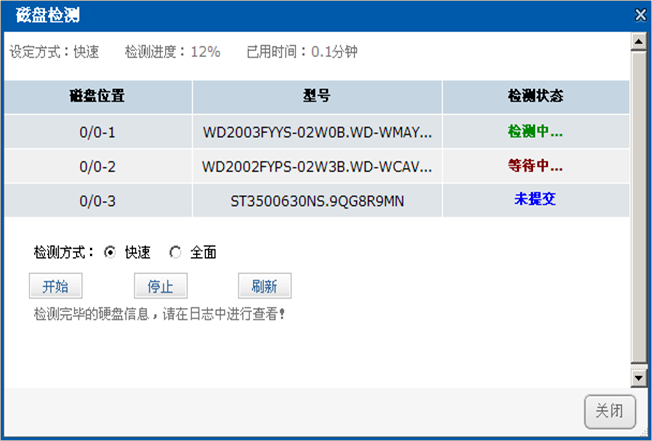Click the 检测进度 12% value

pyautogui.click(x=205, y=52)
